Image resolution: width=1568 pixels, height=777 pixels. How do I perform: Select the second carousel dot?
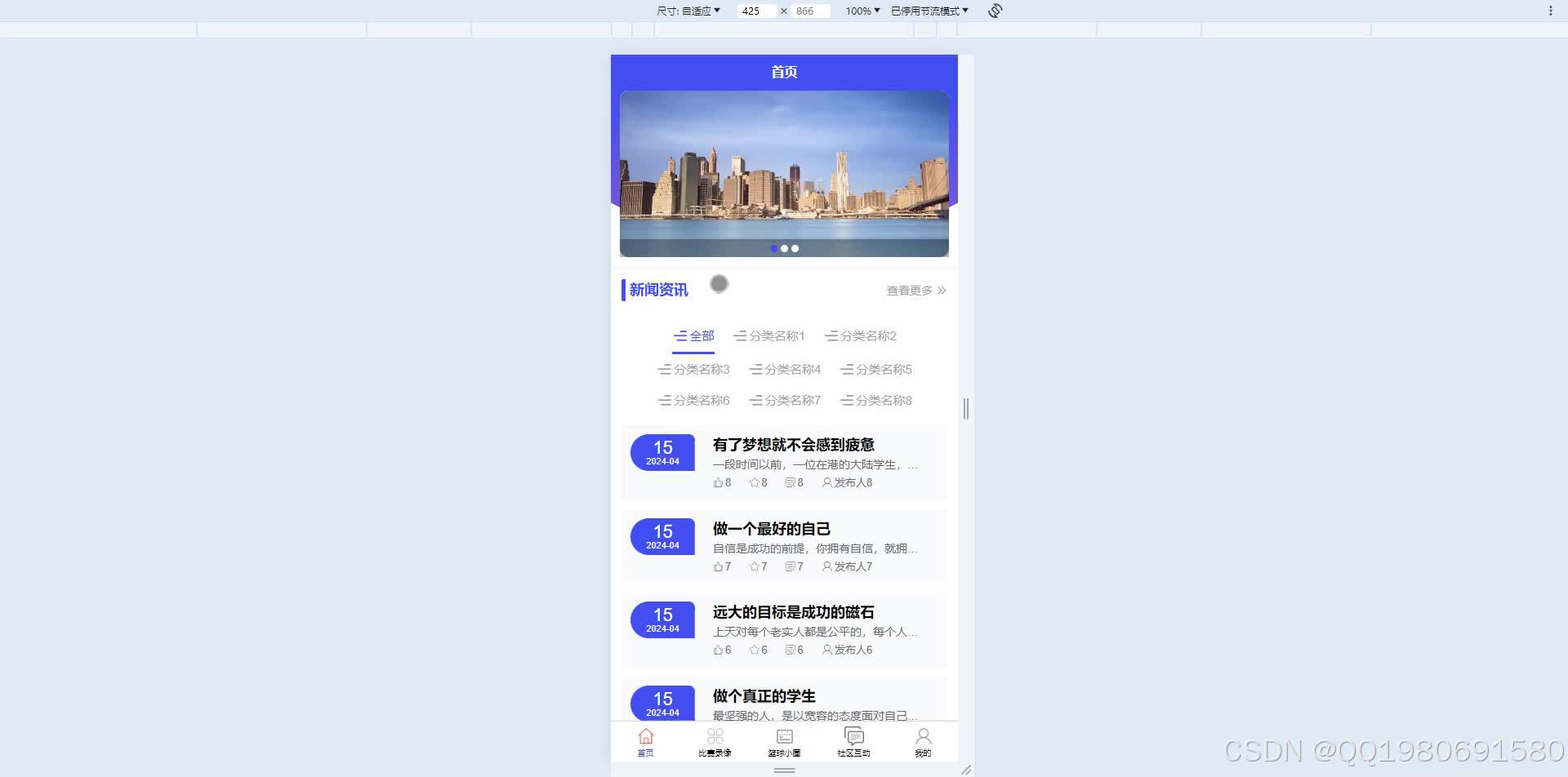(784, 248)
